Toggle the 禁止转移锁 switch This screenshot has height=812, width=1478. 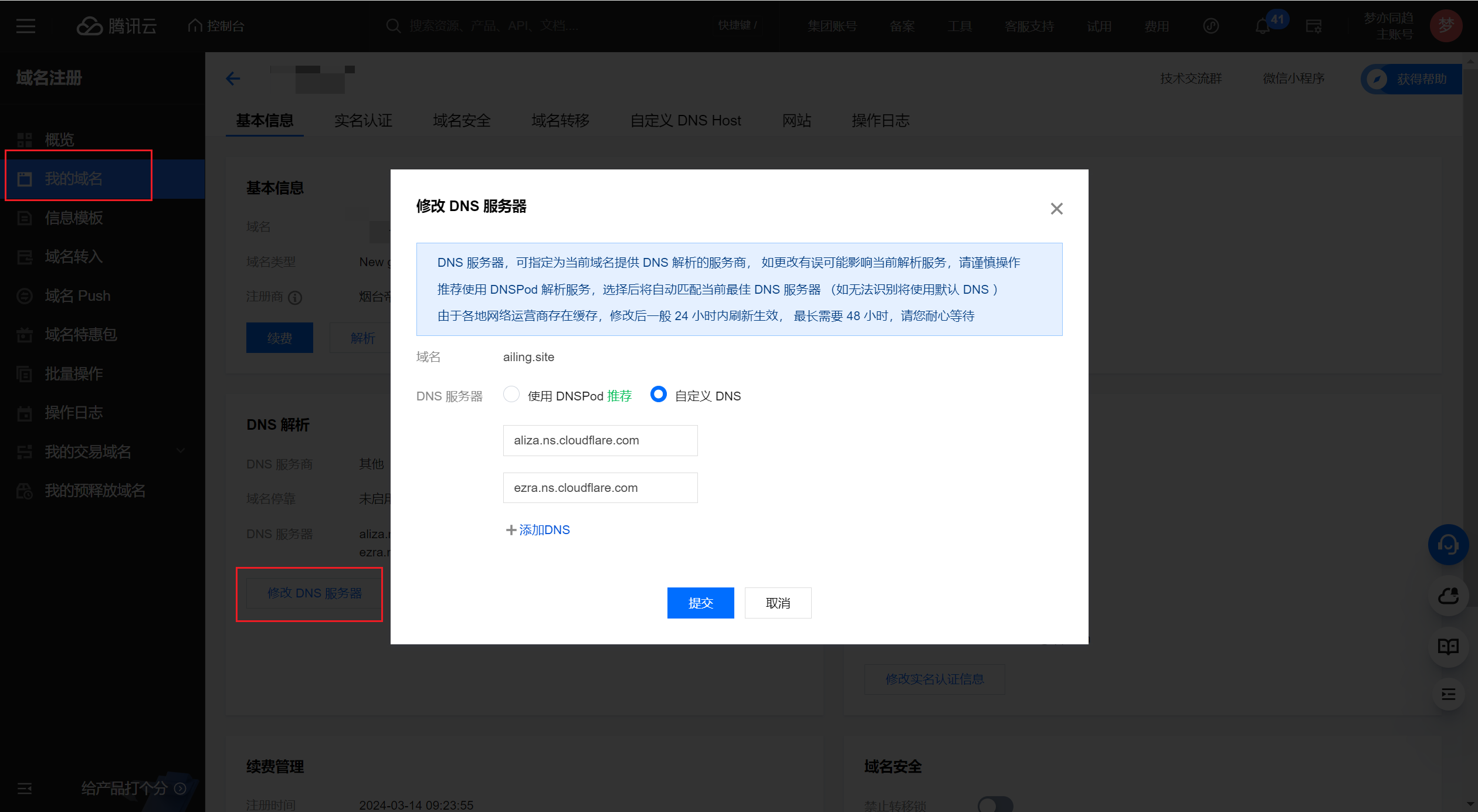click(995, 804)
